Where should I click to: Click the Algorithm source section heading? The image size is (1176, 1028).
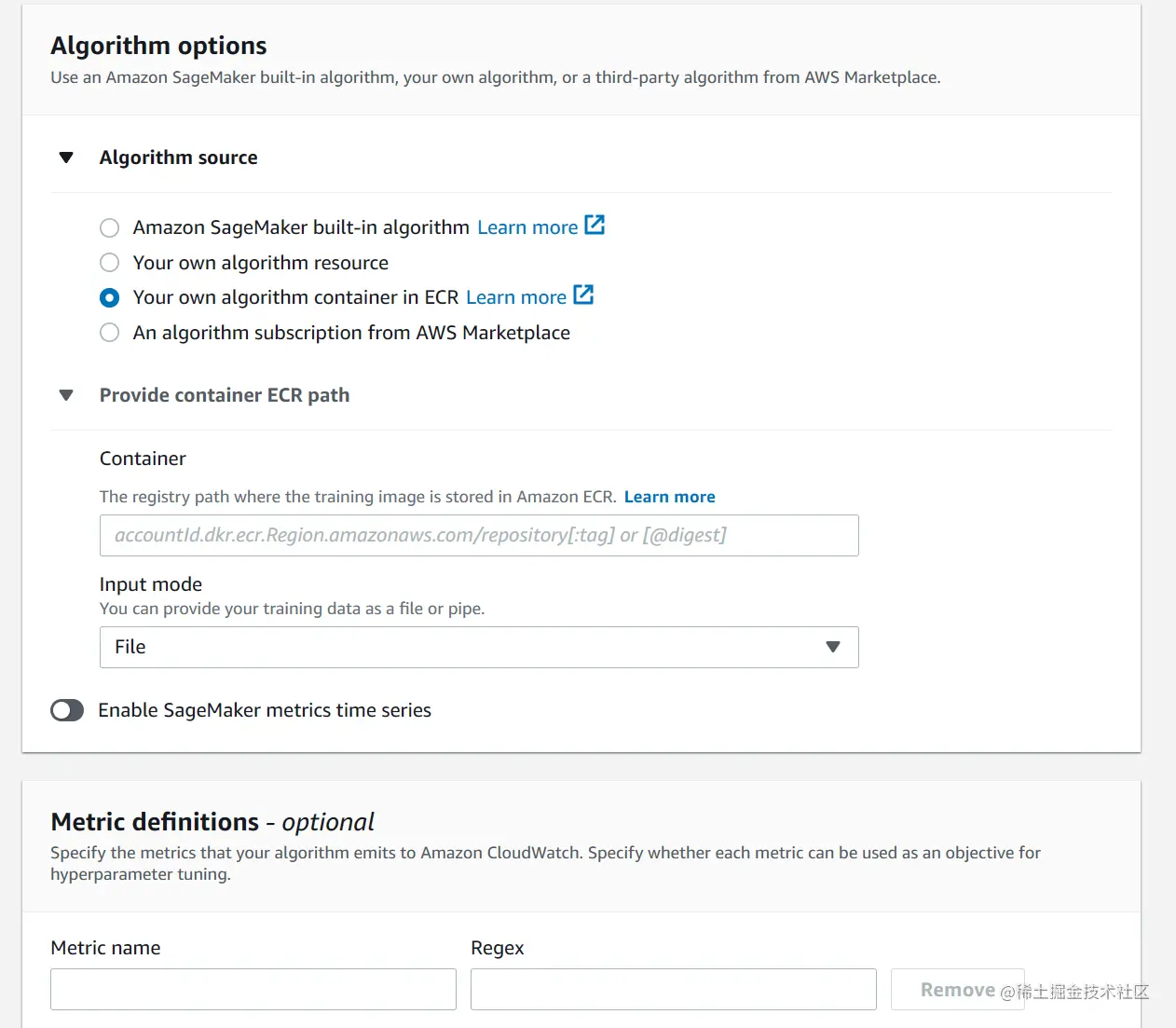178,158
